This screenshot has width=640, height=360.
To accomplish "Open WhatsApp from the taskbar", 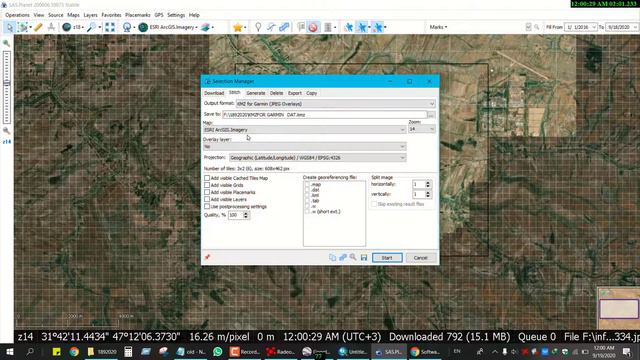I will [218, 351].
